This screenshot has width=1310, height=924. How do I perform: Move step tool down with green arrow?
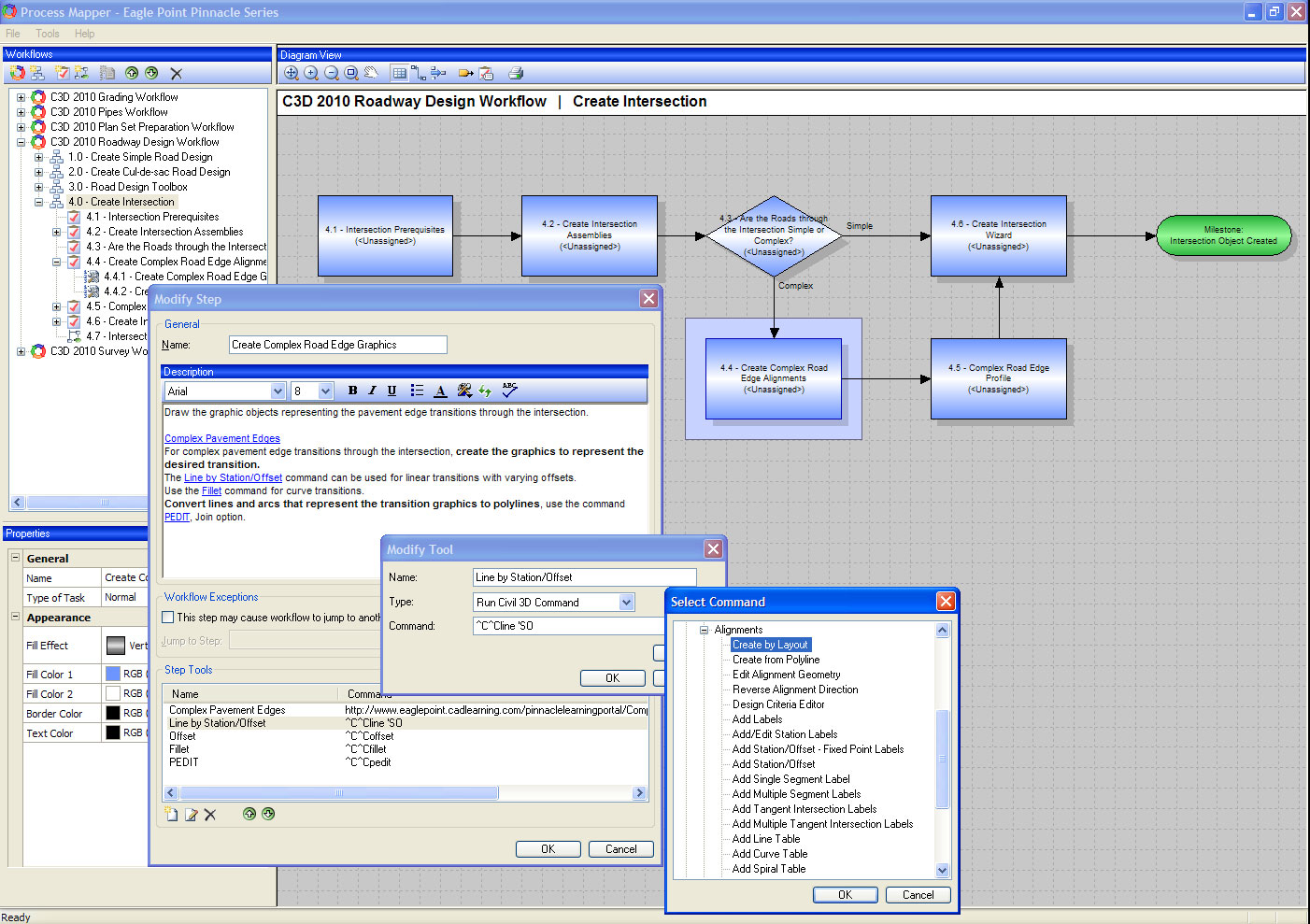(268, 814)
